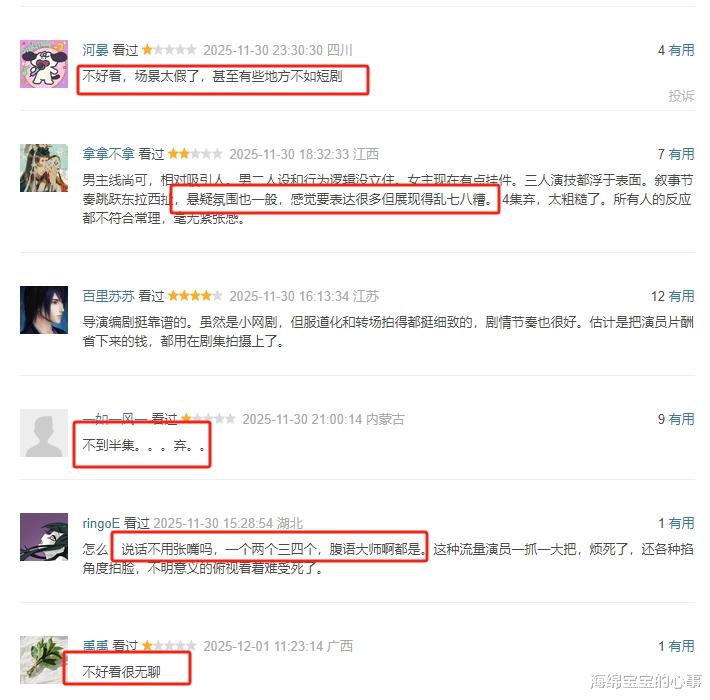Open ringoE's purple avatar image

pos(44,537)
